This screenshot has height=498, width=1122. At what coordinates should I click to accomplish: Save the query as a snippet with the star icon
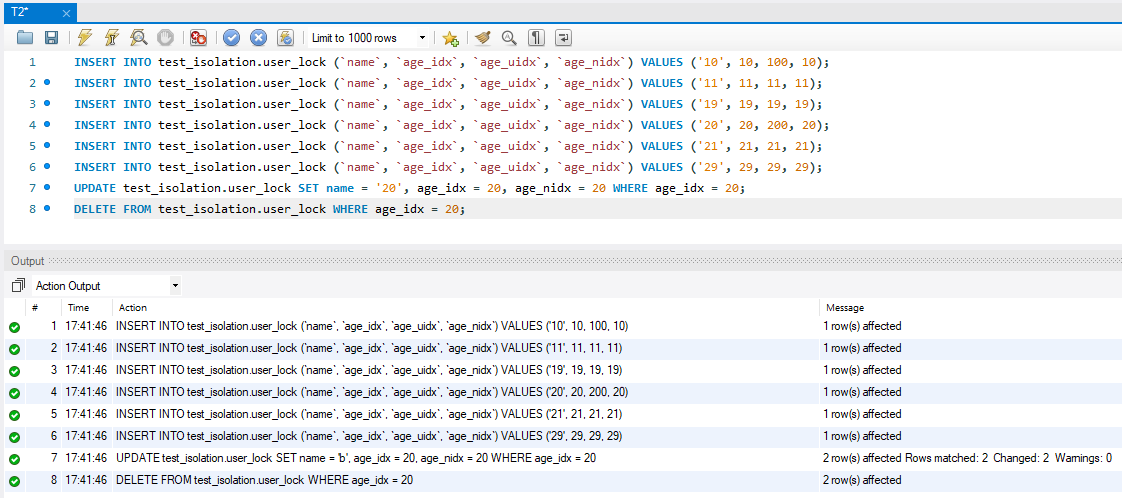coord(450,38)
